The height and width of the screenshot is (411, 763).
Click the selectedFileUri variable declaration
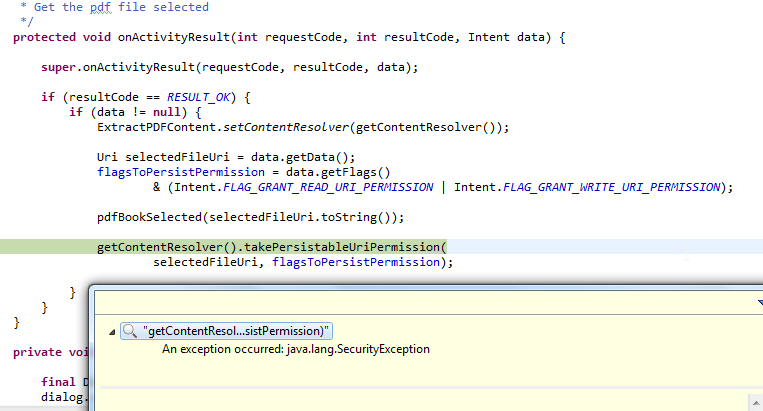[x=177, y=157]
